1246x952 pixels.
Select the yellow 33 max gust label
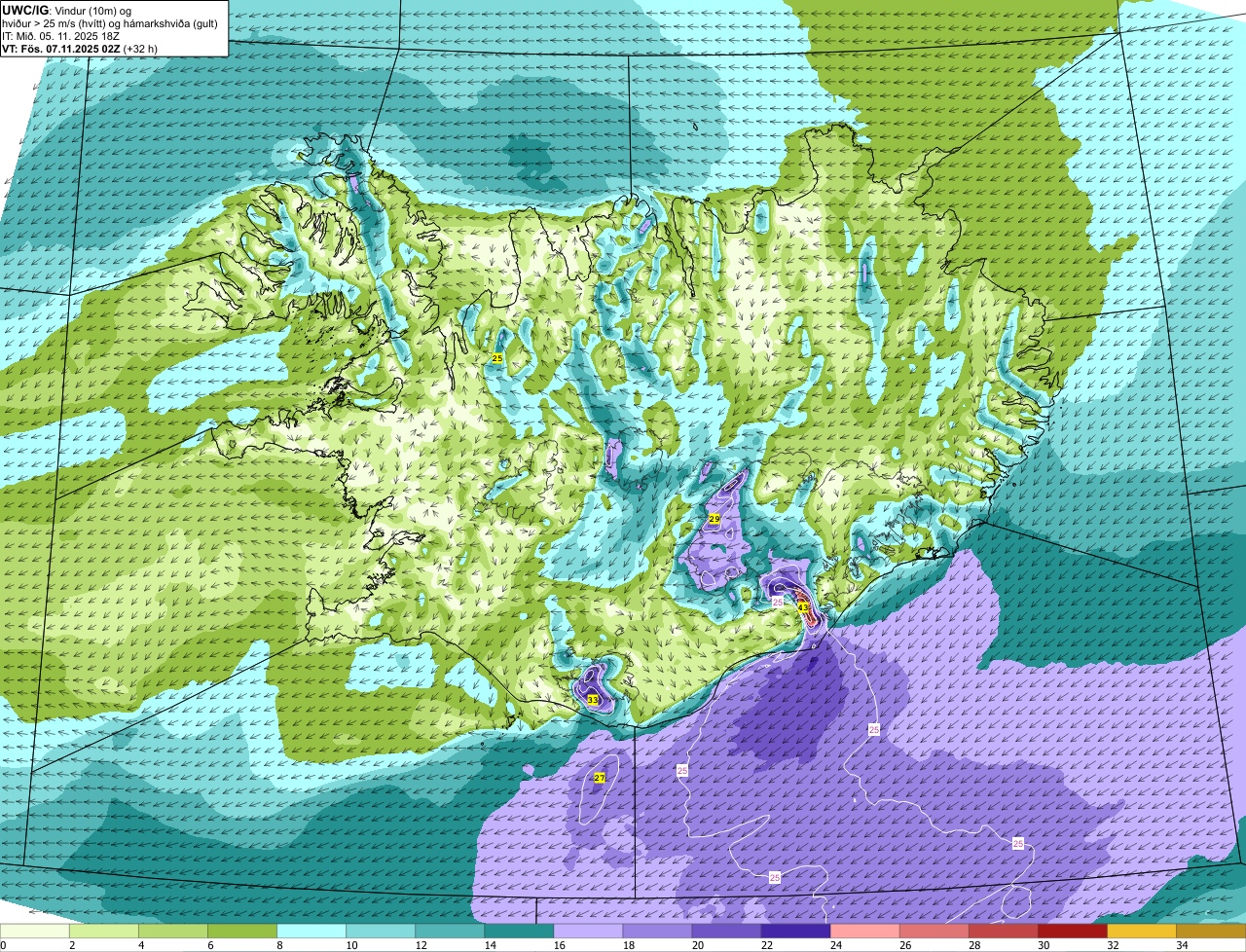593,700
